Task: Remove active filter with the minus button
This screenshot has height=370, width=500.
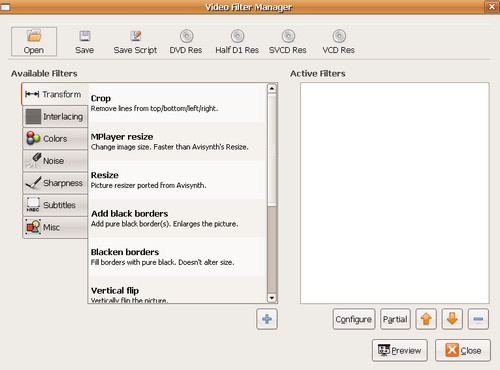Action: pos(478,319)
